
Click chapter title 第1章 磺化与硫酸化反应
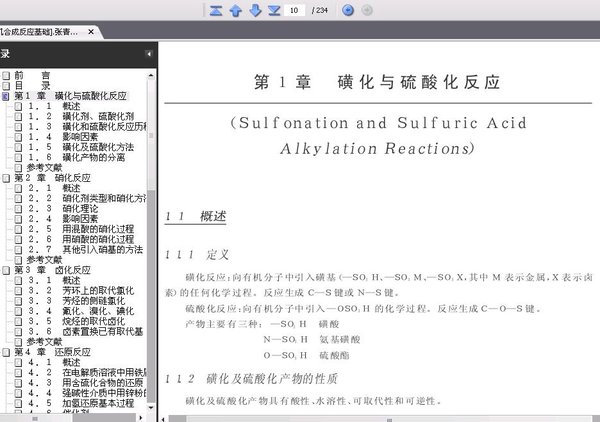377,82
